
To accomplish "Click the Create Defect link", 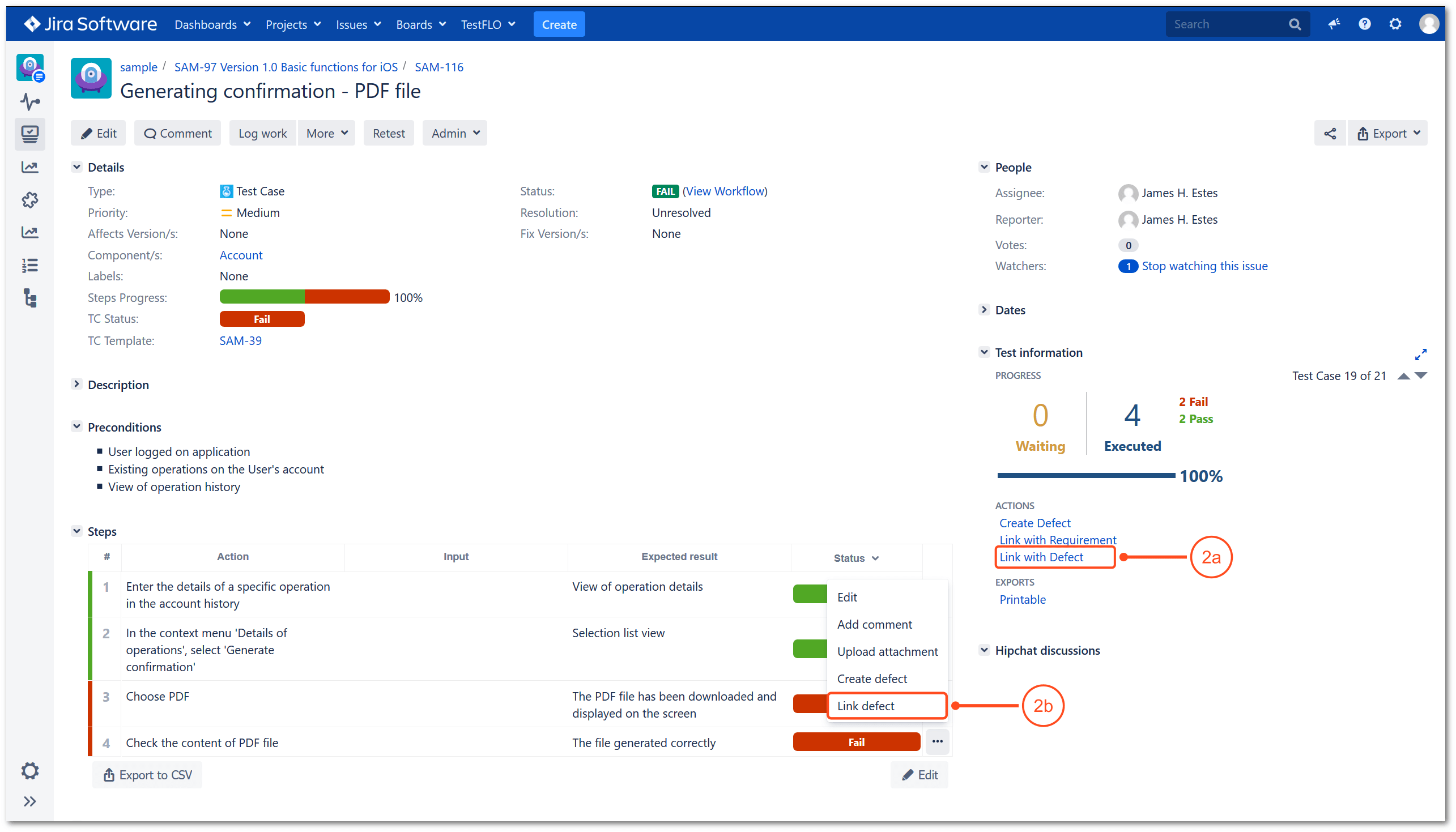I will 1034,523.
